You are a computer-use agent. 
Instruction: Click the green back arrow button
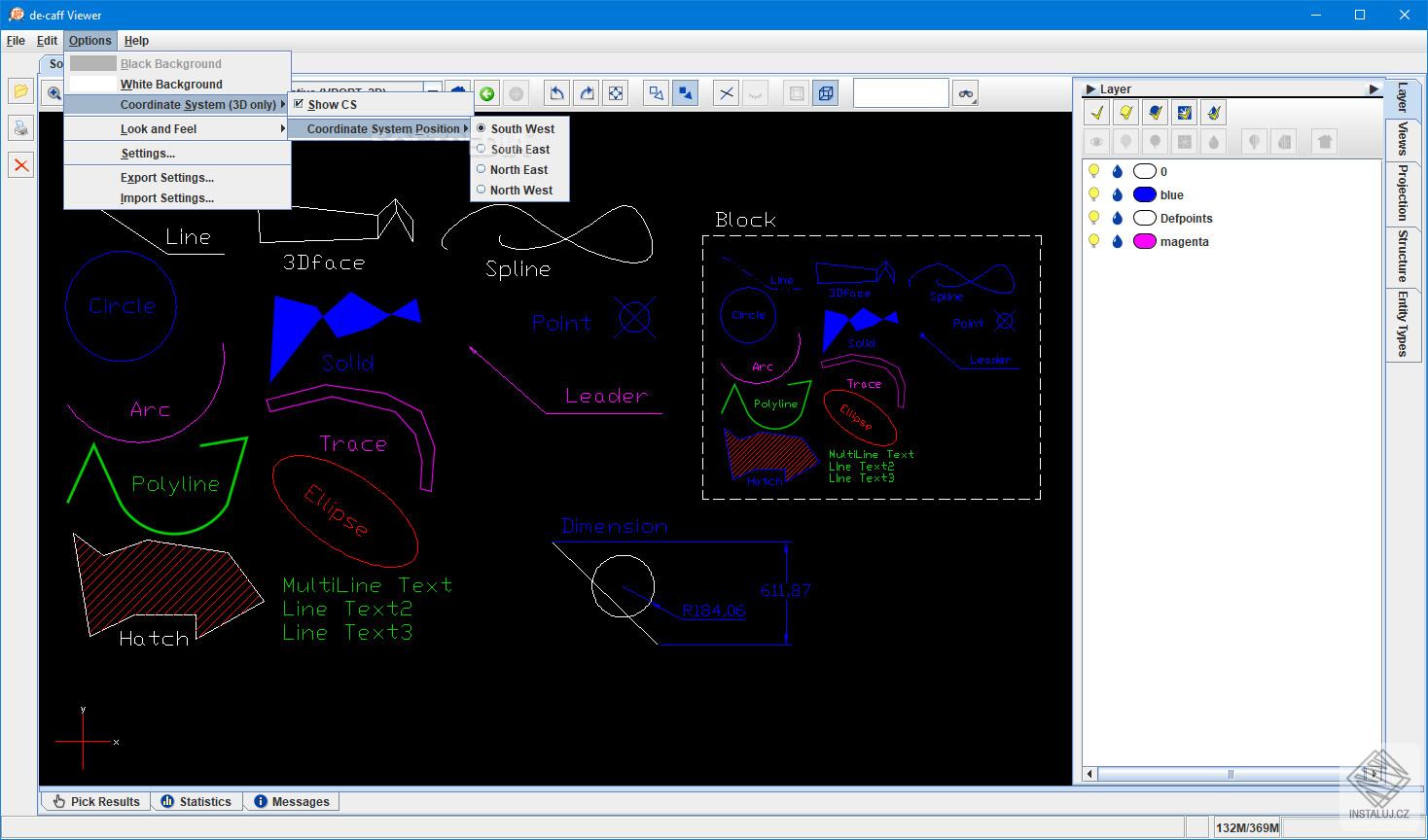pos(487,93)
